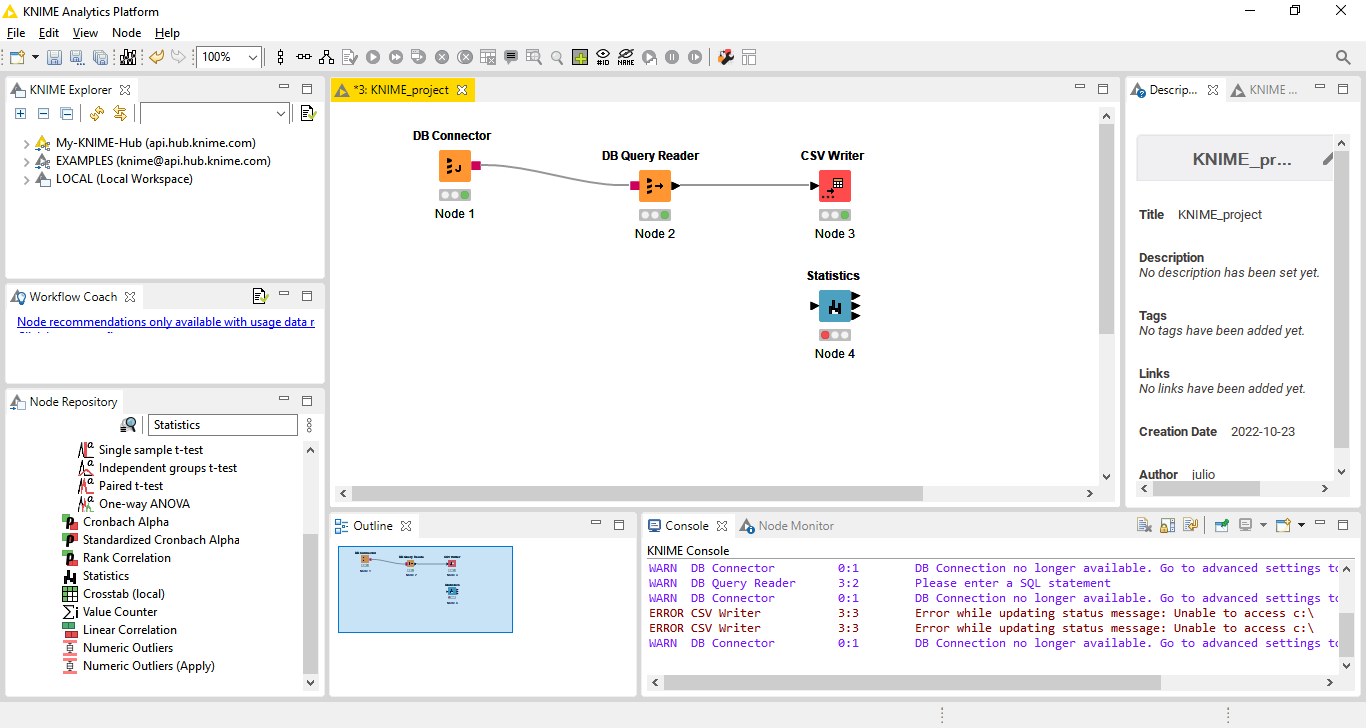1366x728 pixels.
Task: Click the CSV Writer node icon
Action: [834, 186]
